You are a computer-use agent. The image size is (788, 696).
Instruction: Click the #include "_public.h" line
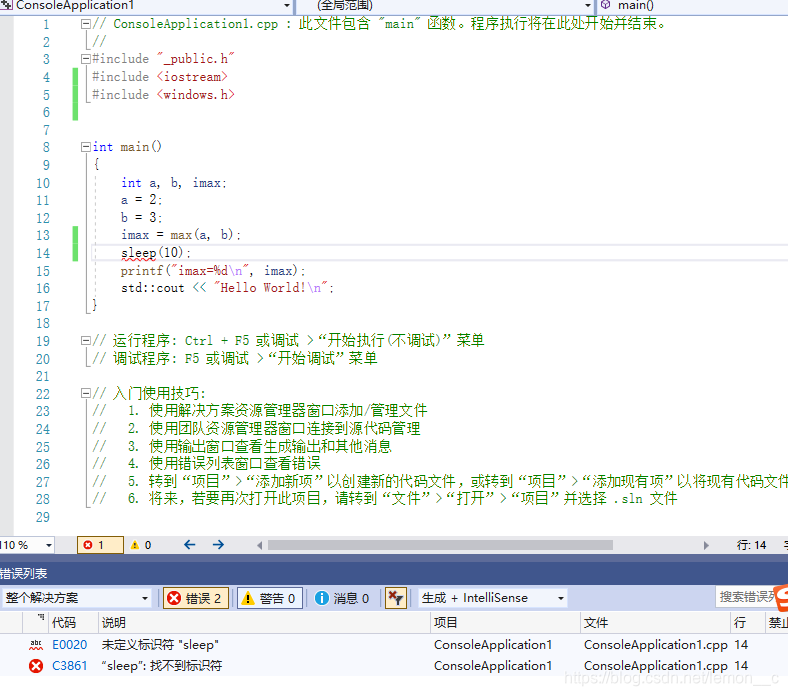coord(163,59)
